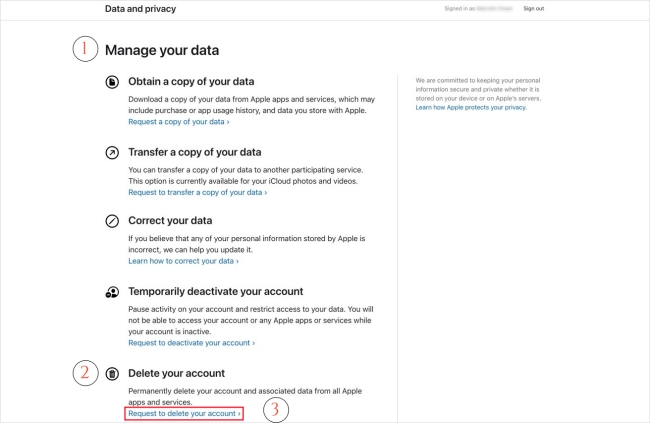Viewport: 650px width, 423px height.
Task: Click the Manage your data heading
Action: (162, 50)
